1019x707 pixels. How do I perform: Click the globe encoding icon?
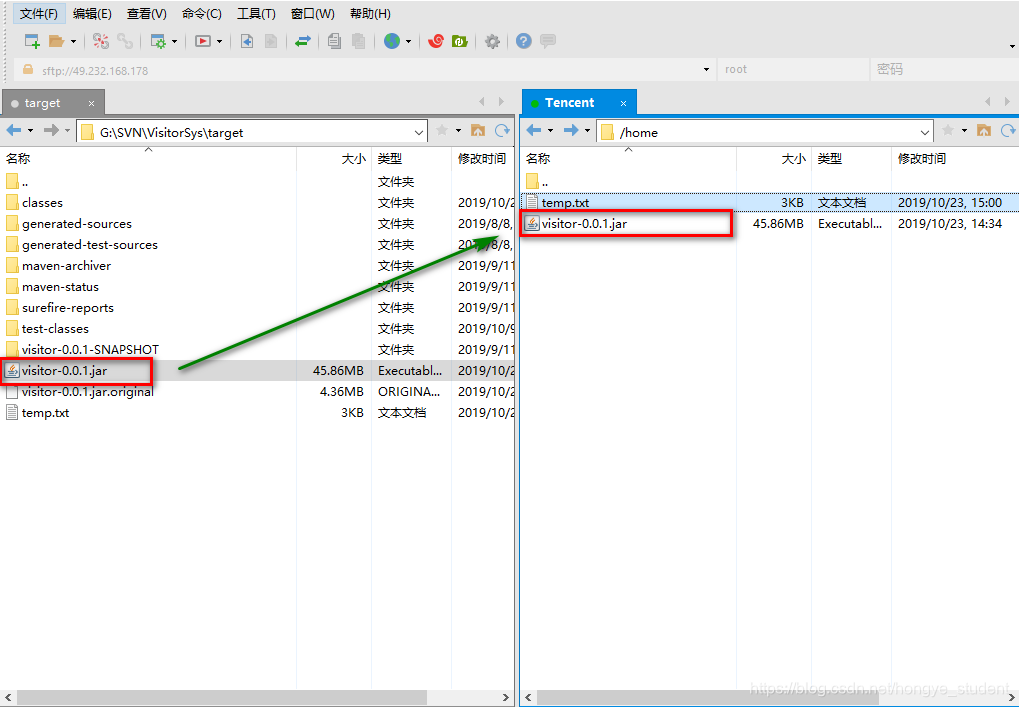tap(392, 42)
